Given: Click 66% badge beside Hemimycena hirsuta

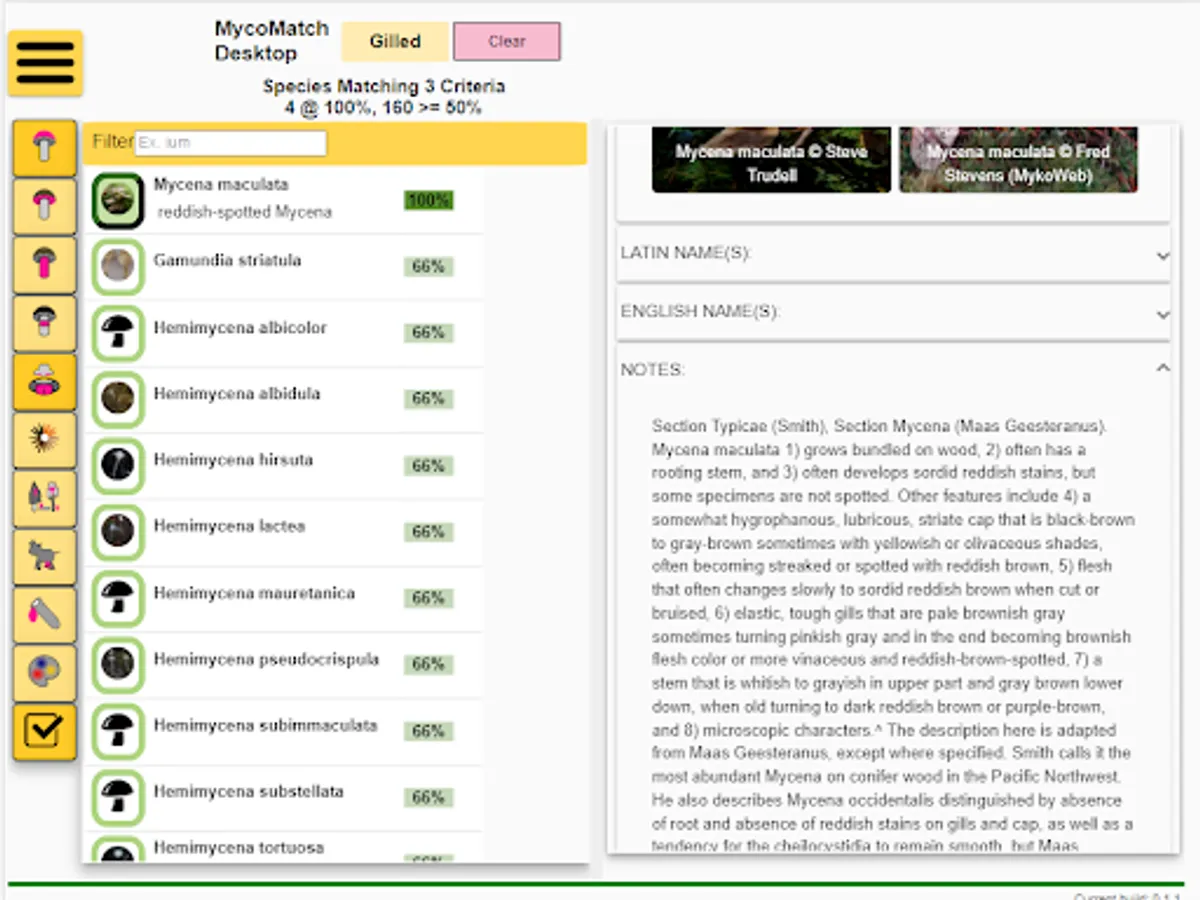Looking at the screenshot, I should coord(429,466).
